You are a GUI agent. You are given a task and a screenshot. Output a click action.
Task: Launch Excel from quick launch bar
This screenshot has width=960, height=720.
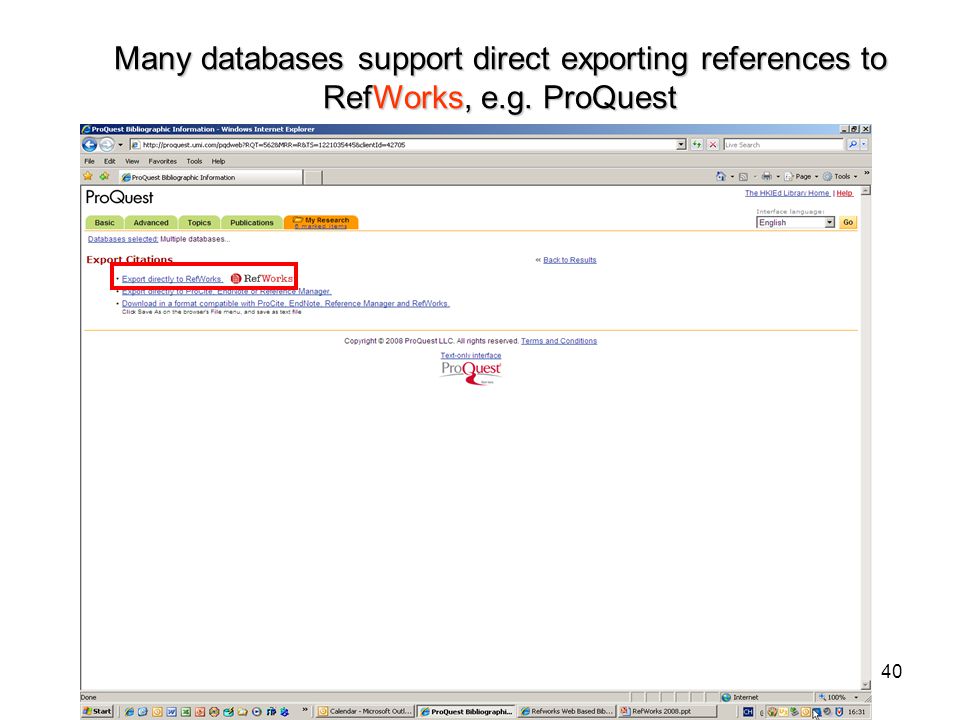[185, 712]
